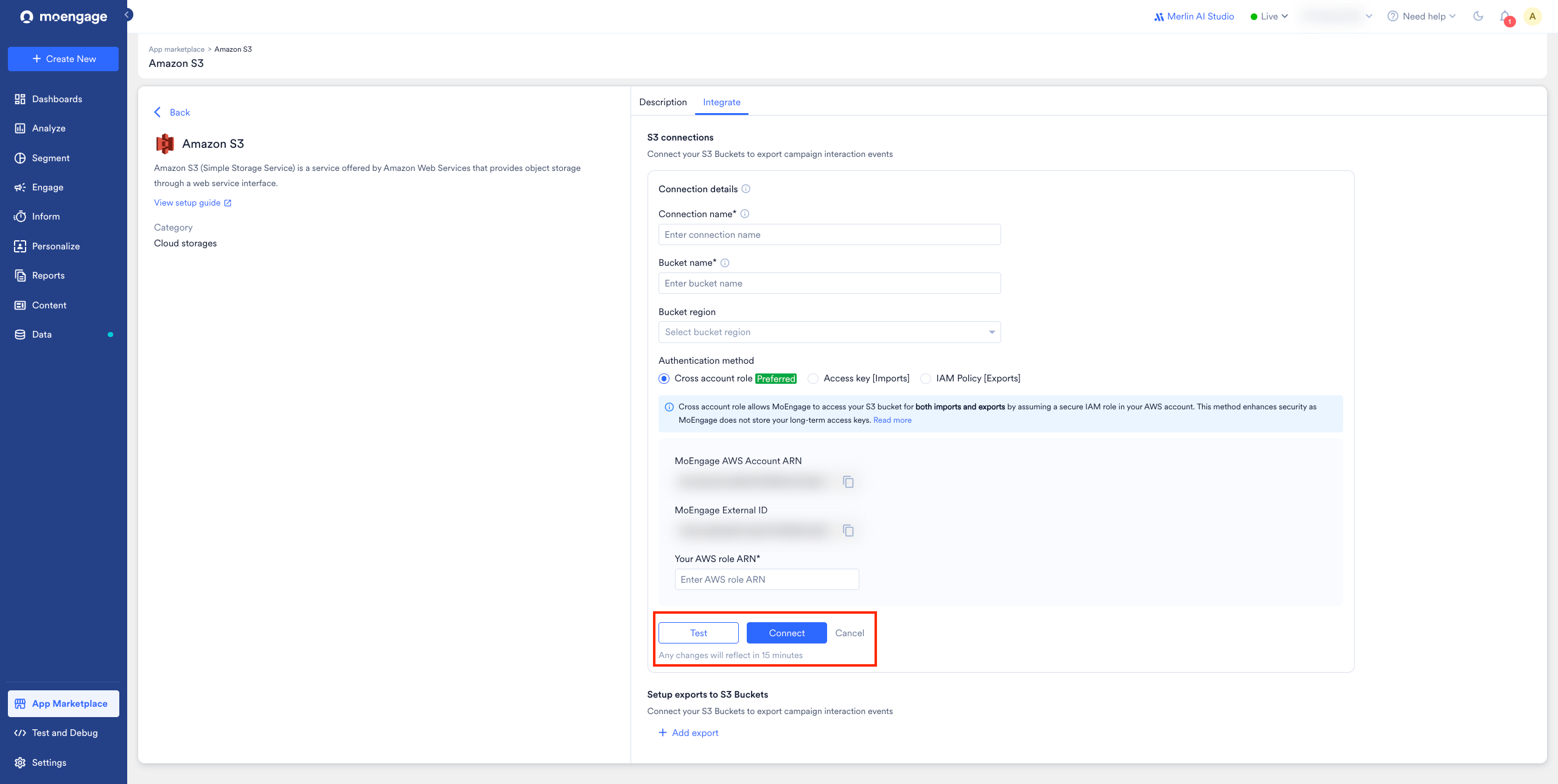Click the Bucket name info icon

[x=725, y=263]
